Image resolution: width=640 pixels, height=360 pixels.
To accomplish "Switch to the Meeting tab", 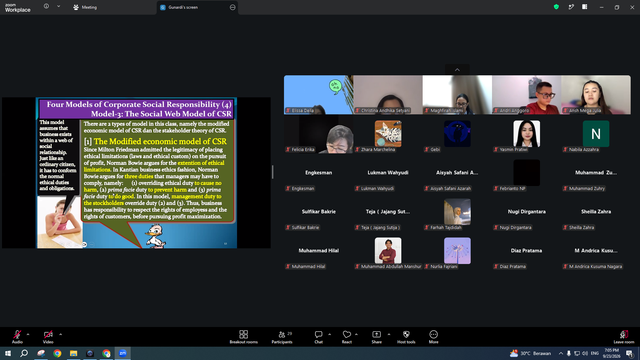I will (x=85, y=7).
